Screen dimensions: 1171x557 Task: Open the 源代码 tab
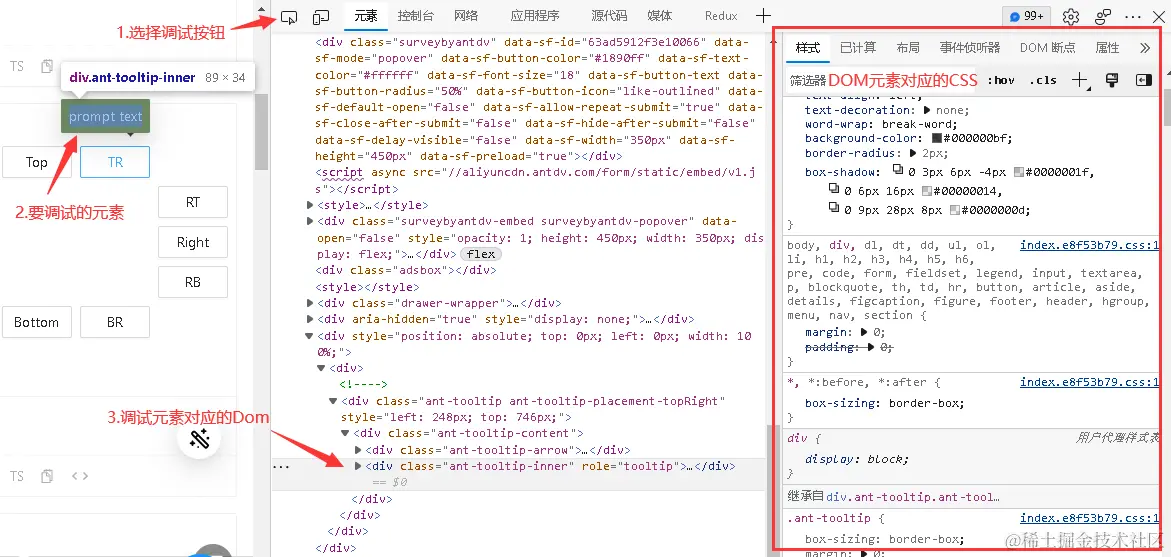click(609, 16)
